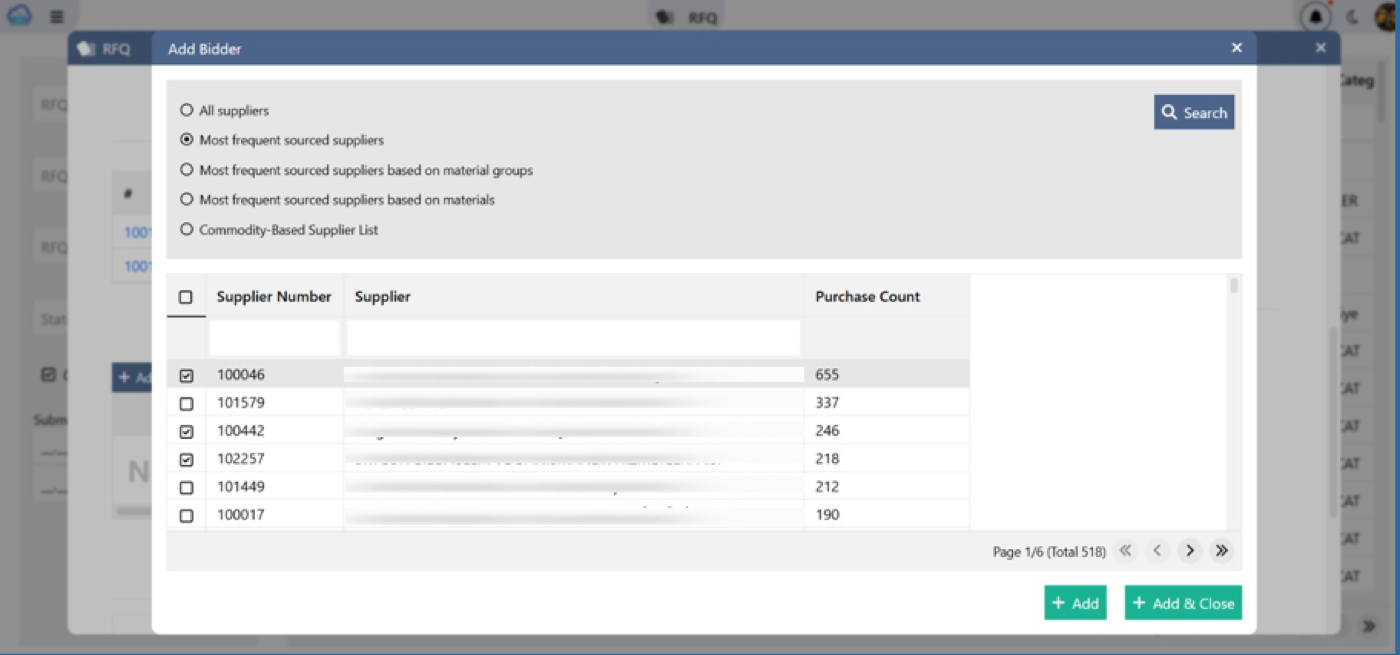Viewport: 1400px width, 655px height.
Task: Click the Add & Close button
Action: 1183,603
